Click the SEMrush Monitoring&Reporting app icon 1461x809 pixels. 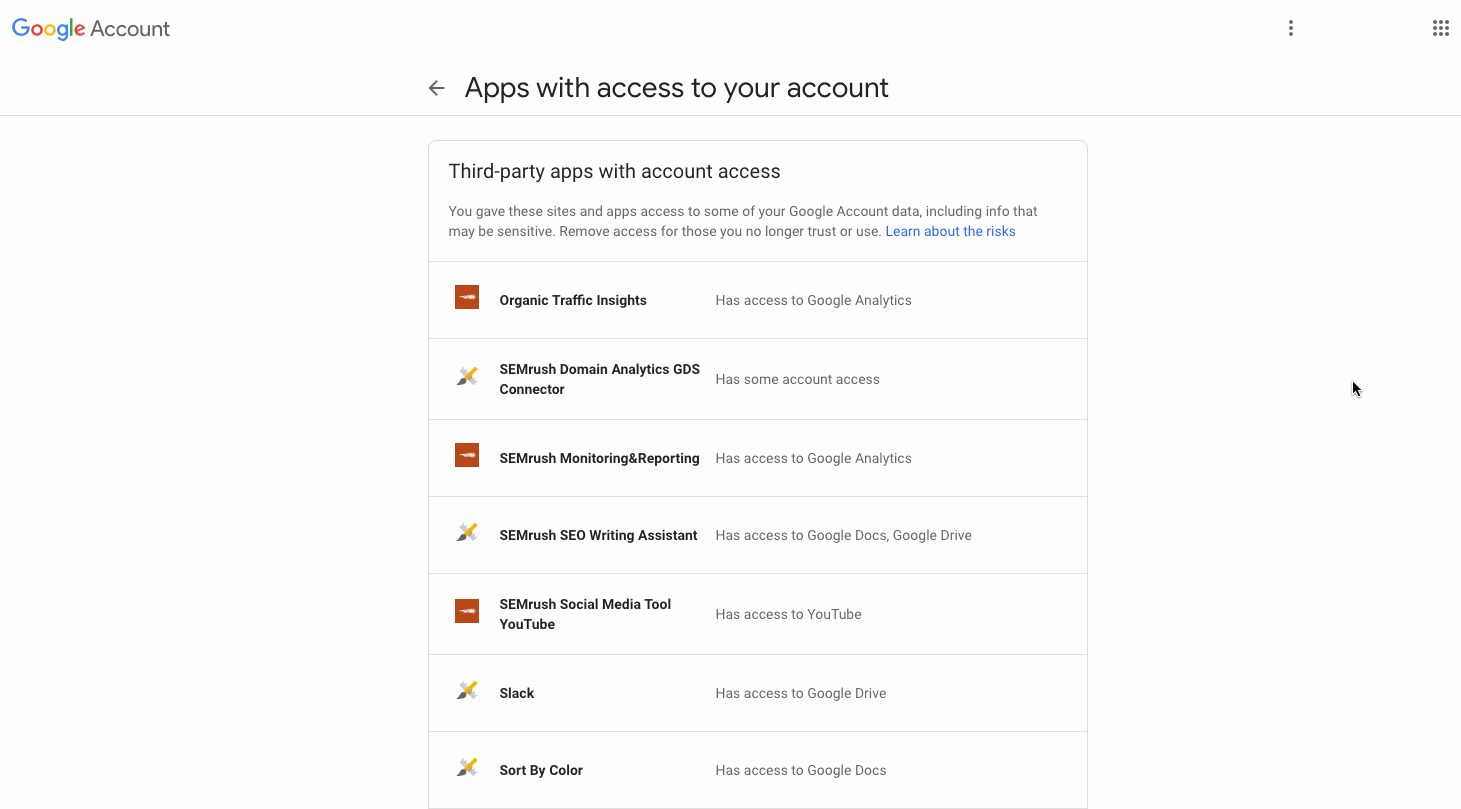click(467, 455)
